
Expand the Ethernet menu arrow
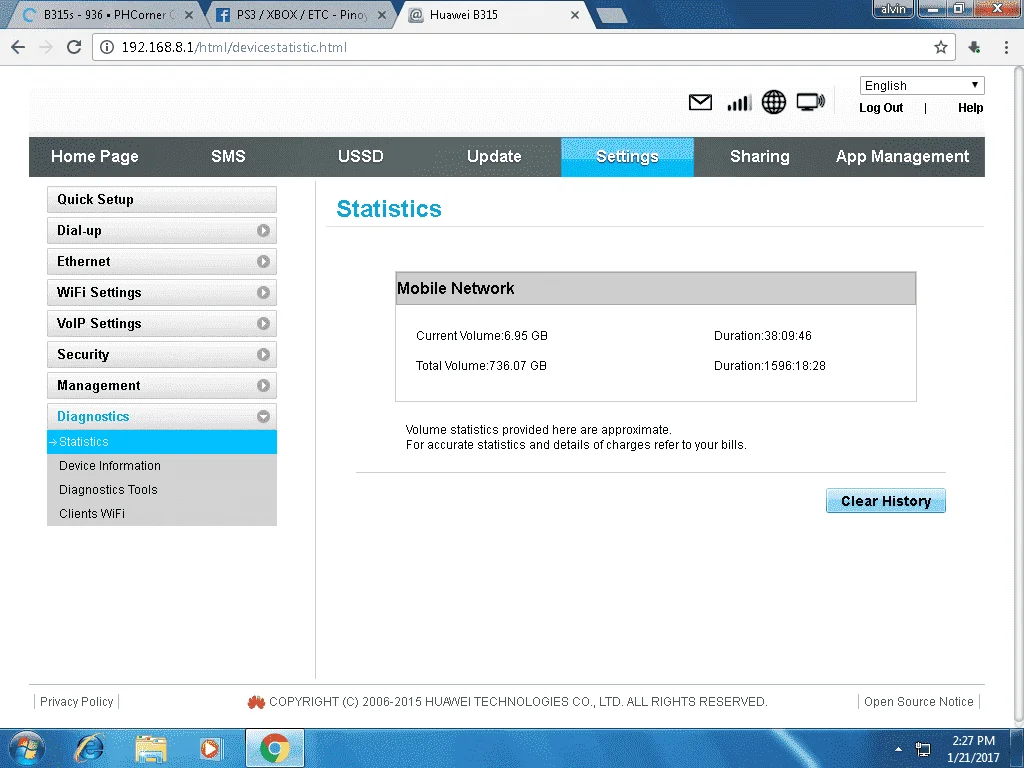263,261
